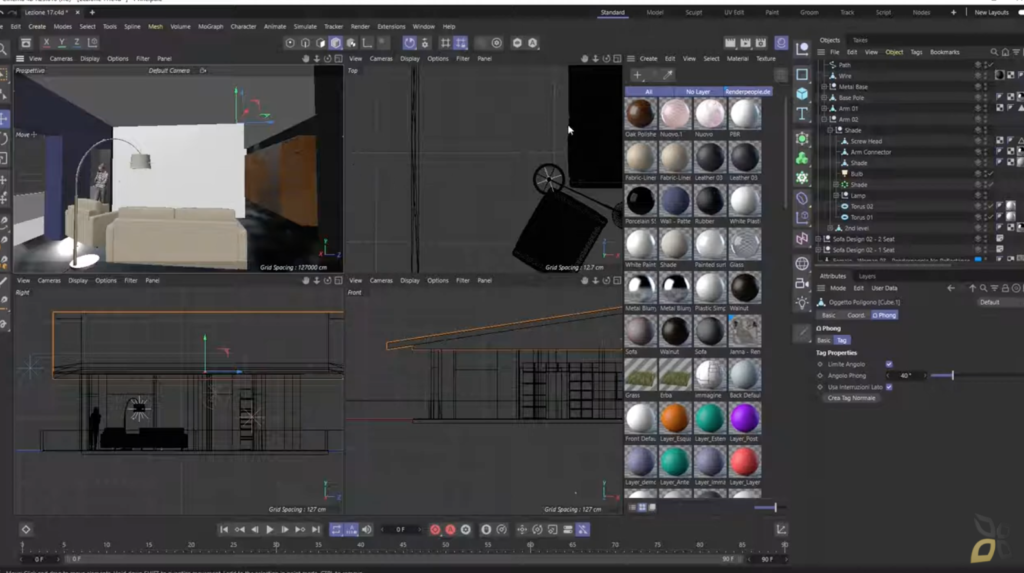
Task: Lock the Attributes manager element
Action: click(1005, 288)
